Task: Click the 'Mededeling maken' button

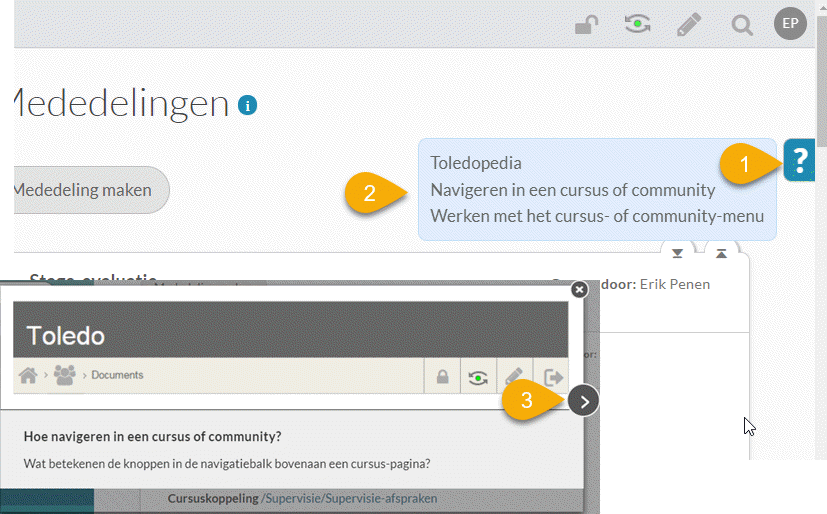Action: (x=90, y=190)
